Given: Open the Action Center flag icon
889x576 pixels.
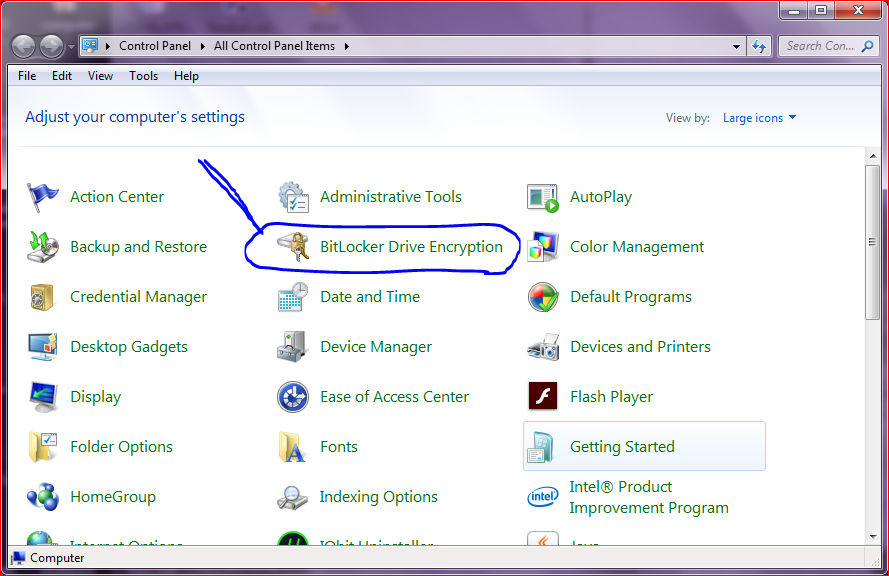Looking at the screenshot, I should (43, 197).
